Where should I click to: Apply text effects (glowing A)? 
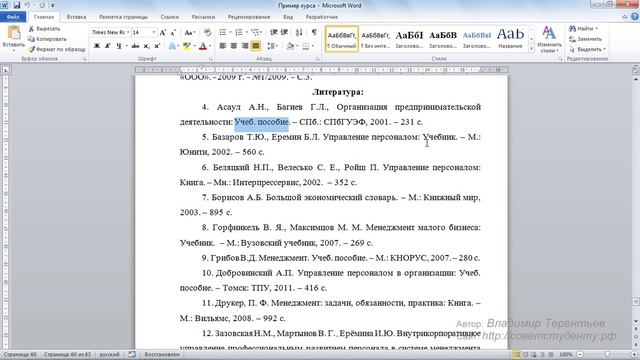coord(172,46)
